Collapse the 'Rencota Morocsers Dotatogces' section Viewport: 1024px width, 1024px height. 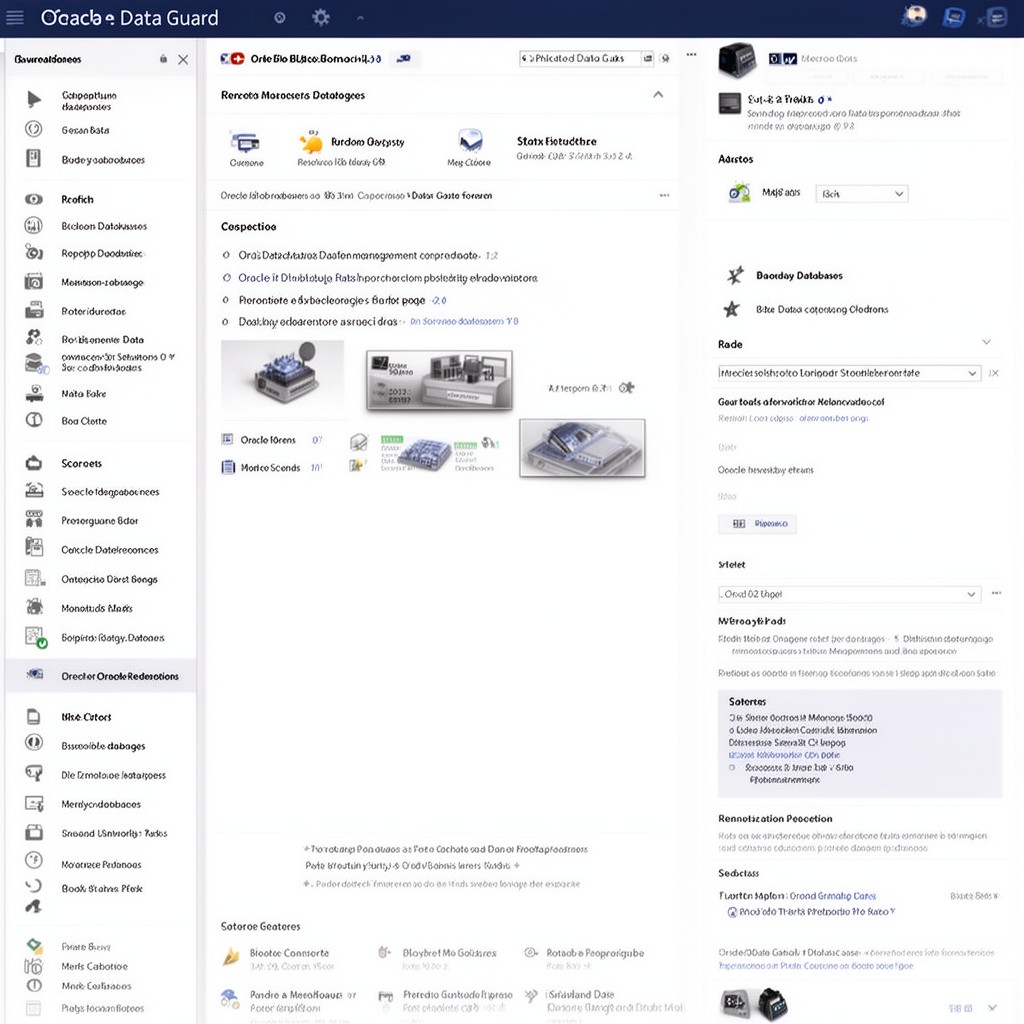click(658, 95)
